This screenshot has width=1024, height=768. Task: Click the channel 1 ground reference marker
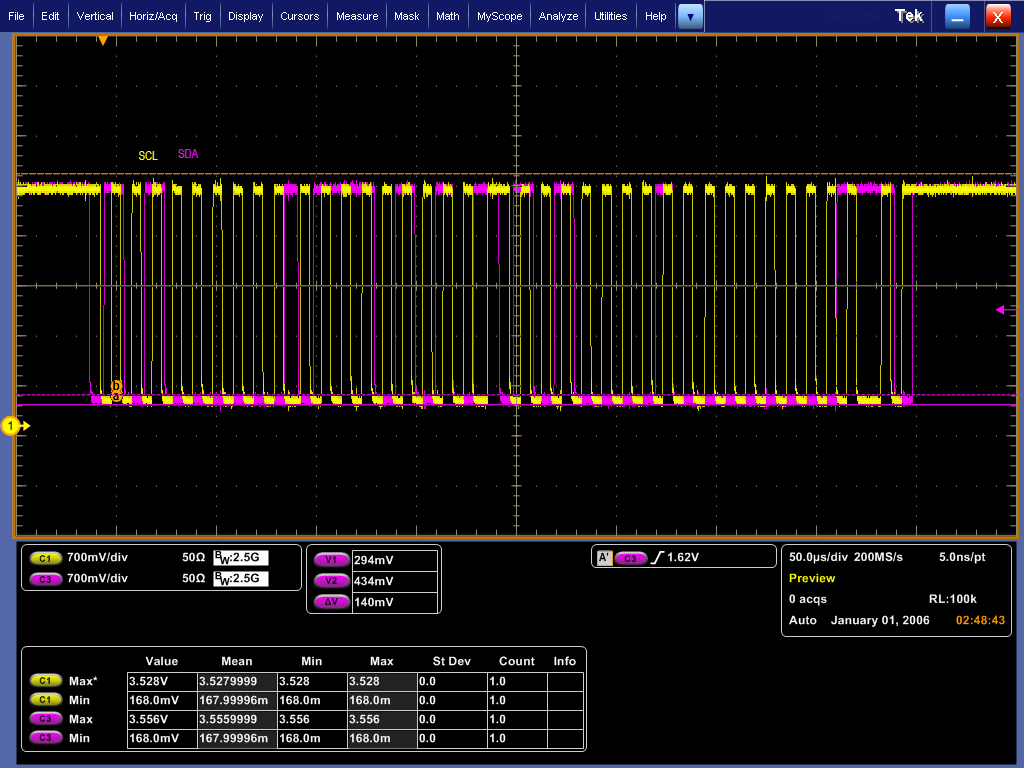tap(12, 427)
